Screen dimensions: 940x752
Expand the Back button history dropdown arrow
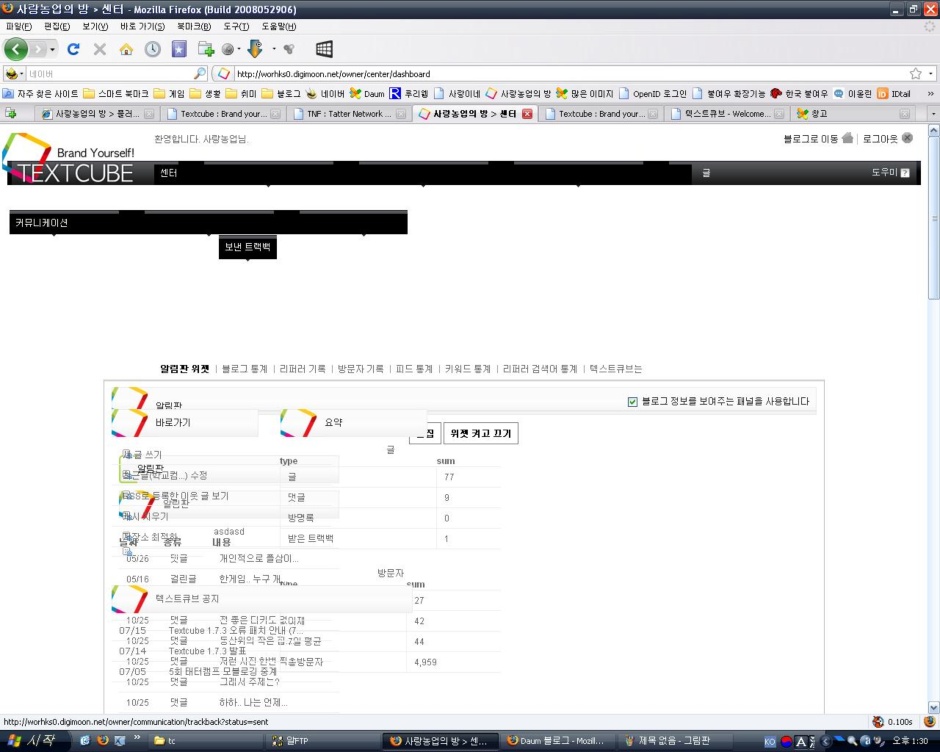pyautogui.click(x=50, y=47)
